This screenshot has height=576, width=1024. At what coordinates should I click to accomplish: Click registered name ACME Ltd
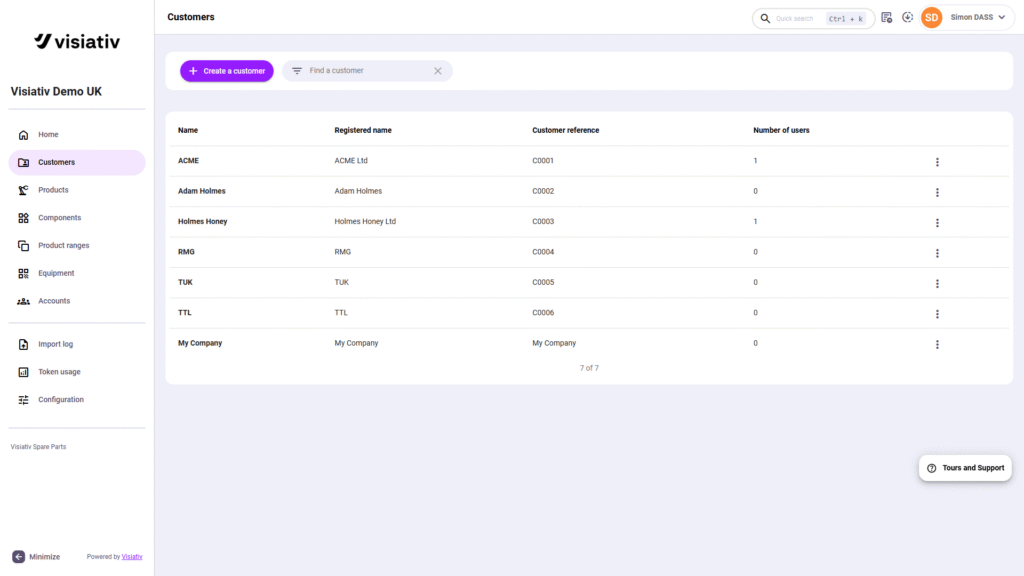tap(351, 161)
